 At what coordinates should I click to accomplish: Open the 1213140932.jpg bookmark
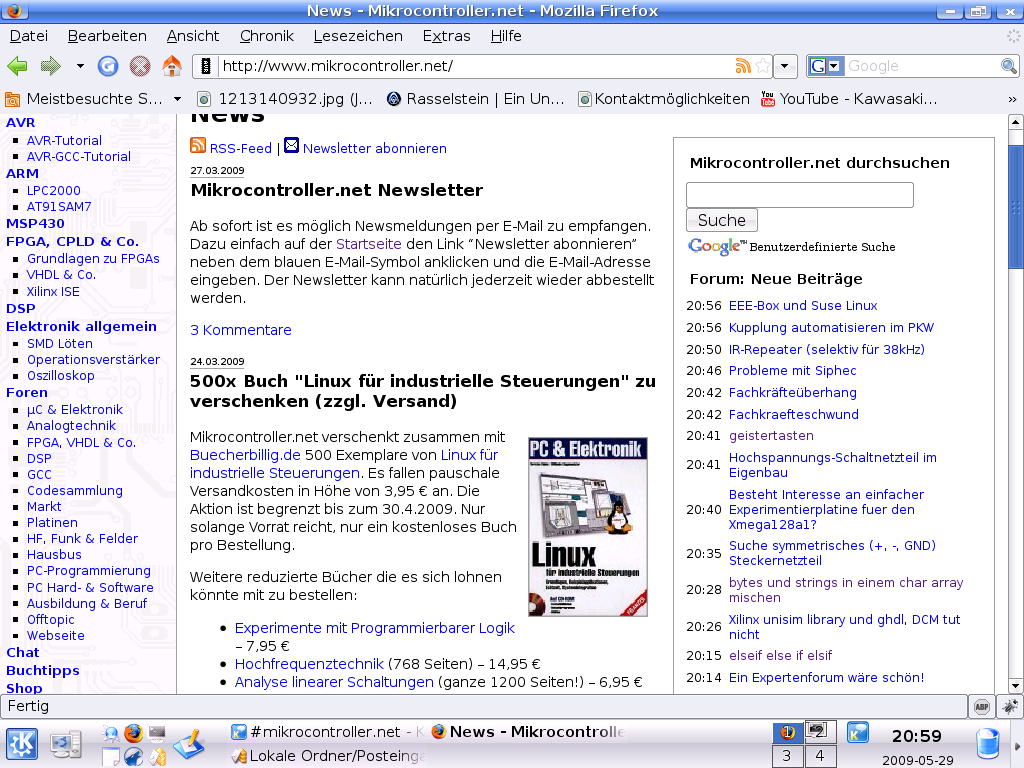285,99
